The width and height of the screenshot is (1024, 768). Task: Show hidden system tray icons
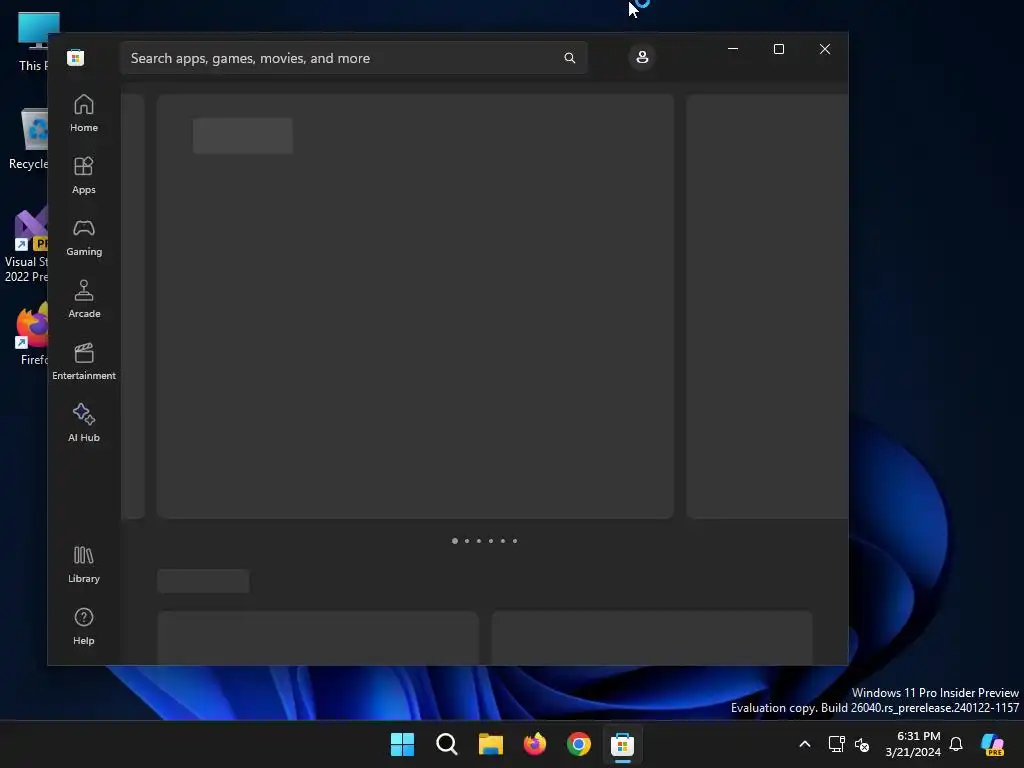click(x=805, y=744)
